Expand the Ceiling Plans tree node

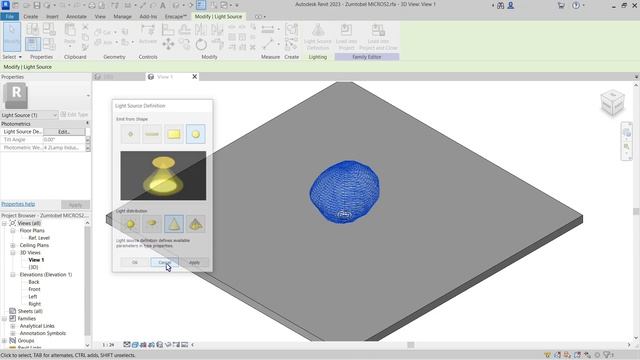tap(13, 245)
